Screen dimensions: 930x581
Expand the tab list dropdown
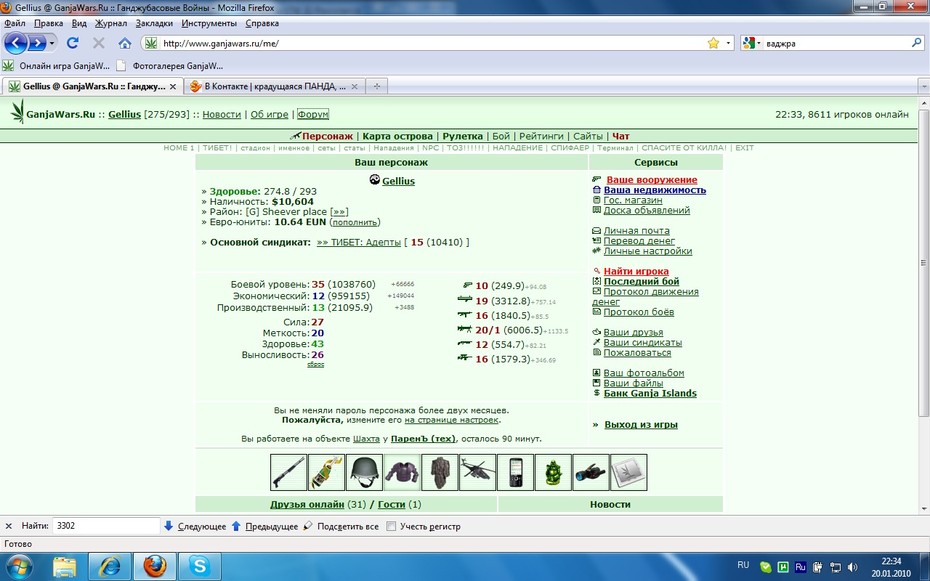tap(923, 87)
